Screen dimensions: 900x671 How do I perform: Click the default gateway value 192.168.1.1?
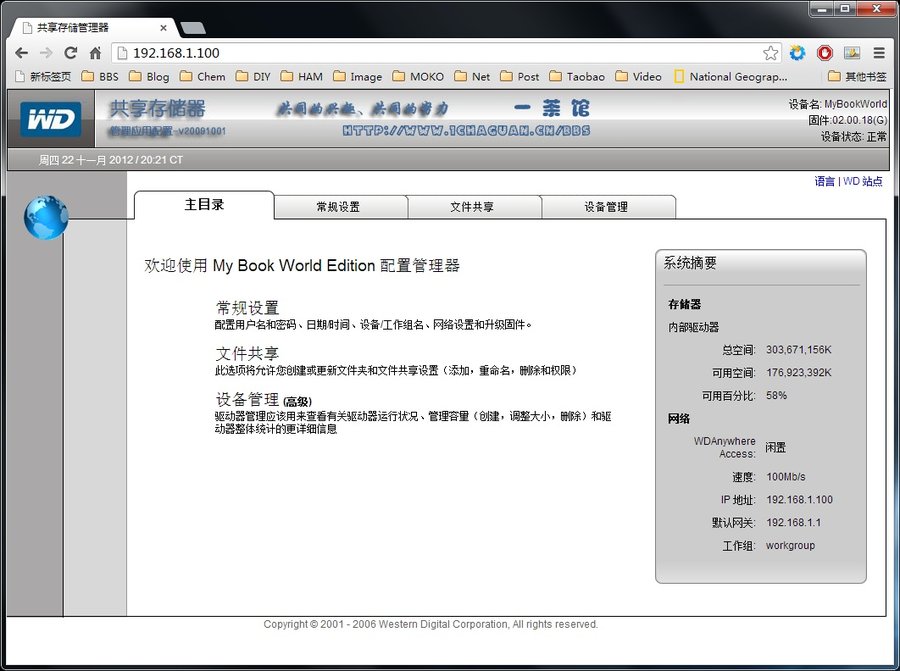pyautogui.click(x=793, y=522)
